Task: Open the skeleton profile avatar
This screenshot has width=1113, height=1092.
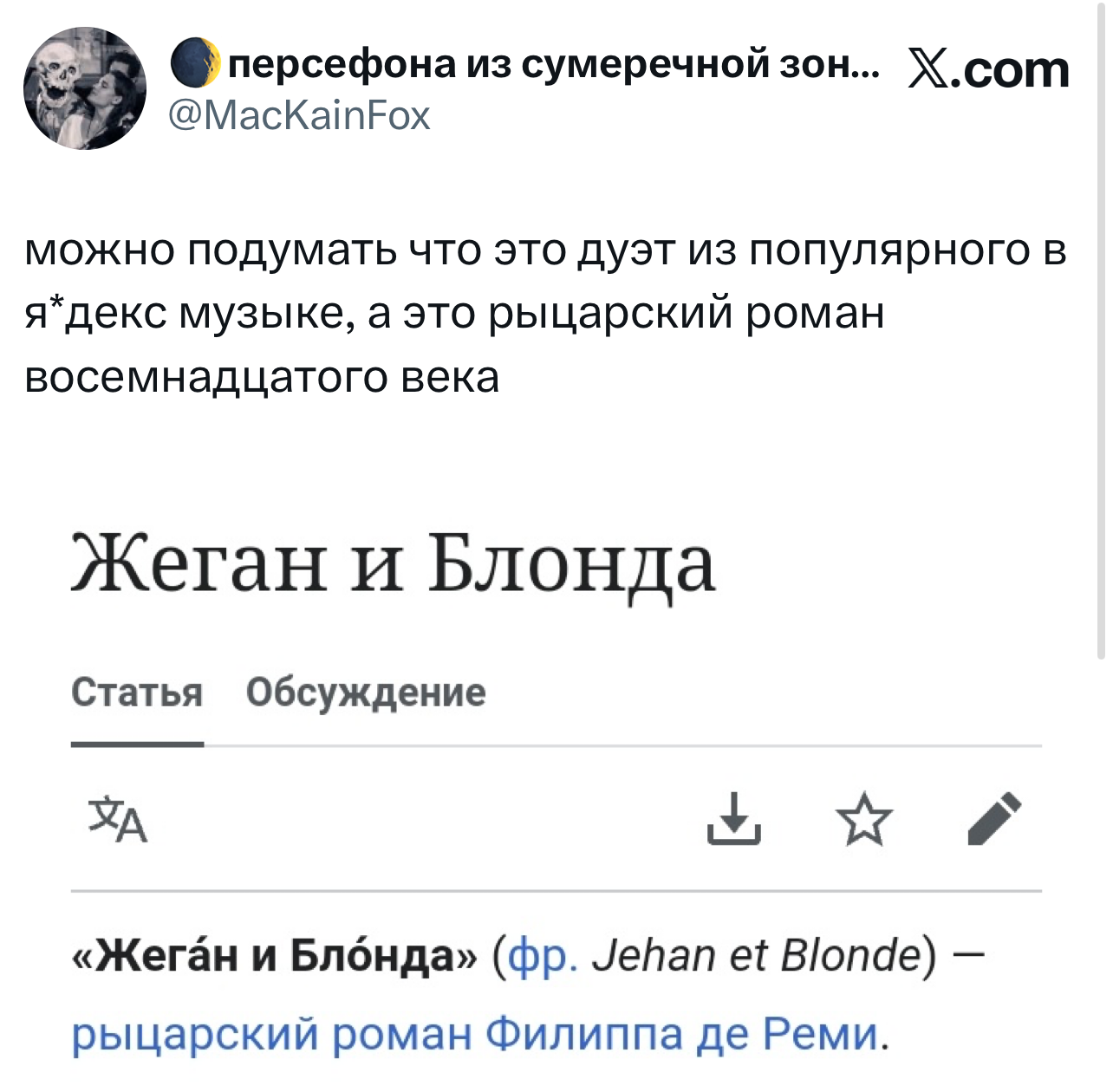Action: coord(85,88)
